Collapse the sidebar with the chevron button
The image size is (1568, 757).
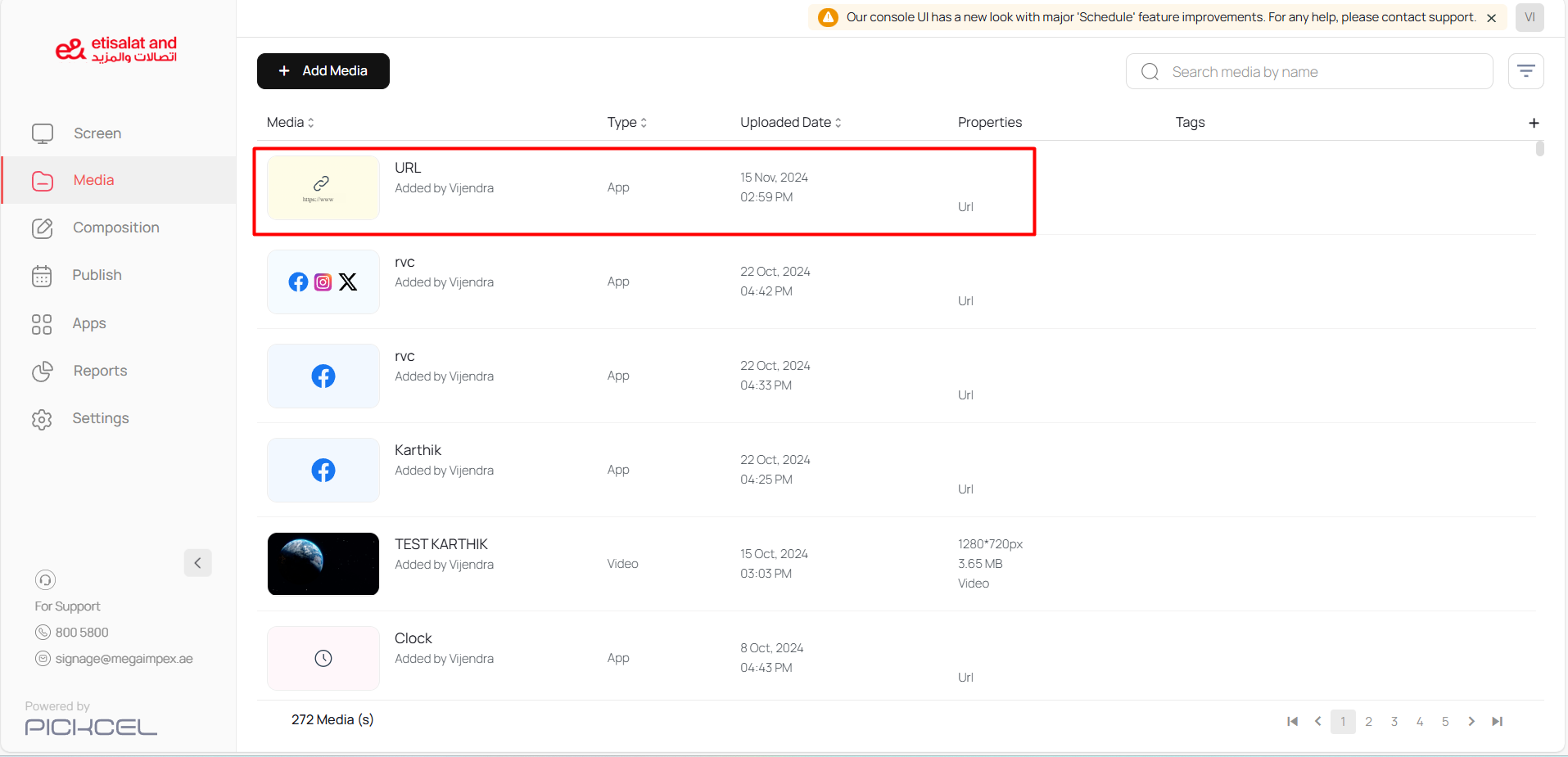pyautogui.click(x=197, y=563)
